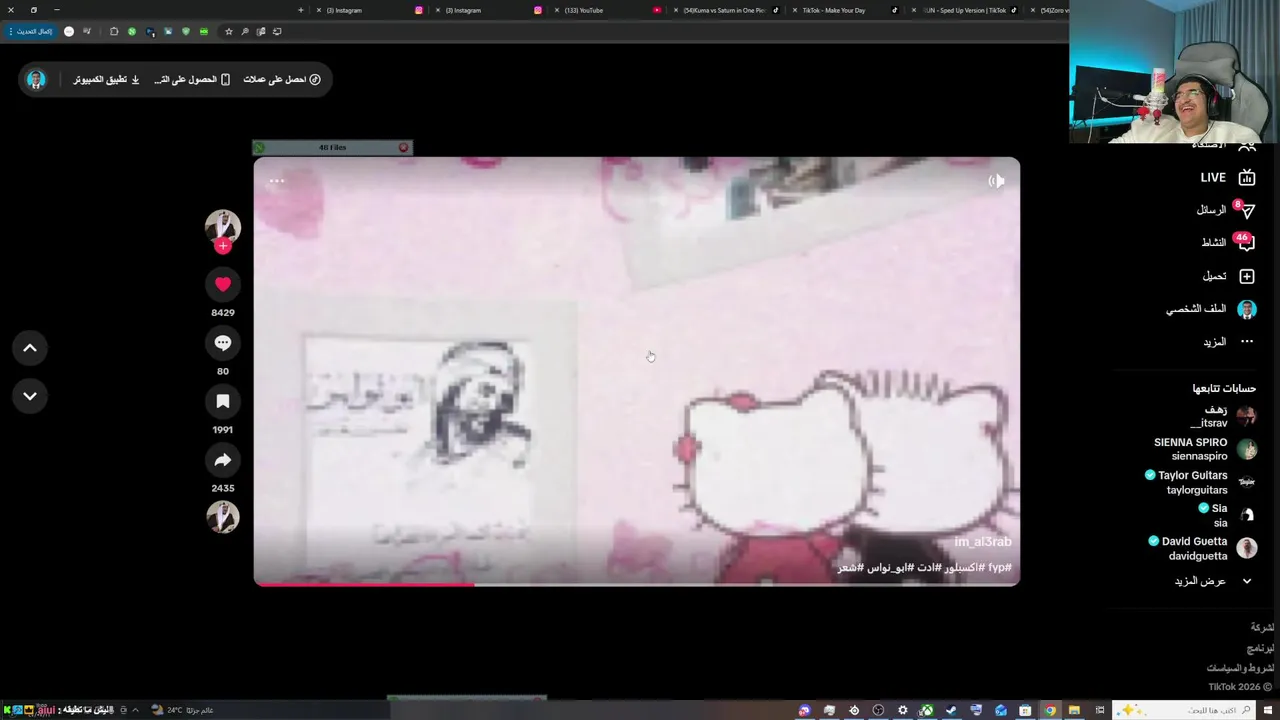
Task: Open الملف الشخصي profile page
Action: click(x=1211, y=309)
